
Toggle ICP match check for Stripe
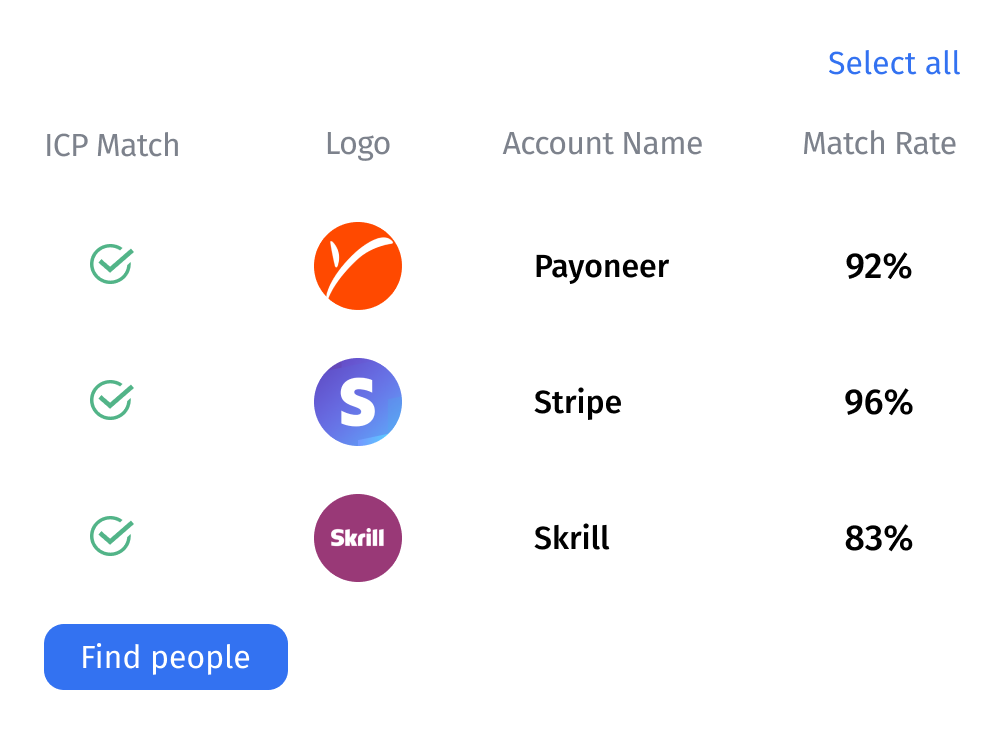112,400
